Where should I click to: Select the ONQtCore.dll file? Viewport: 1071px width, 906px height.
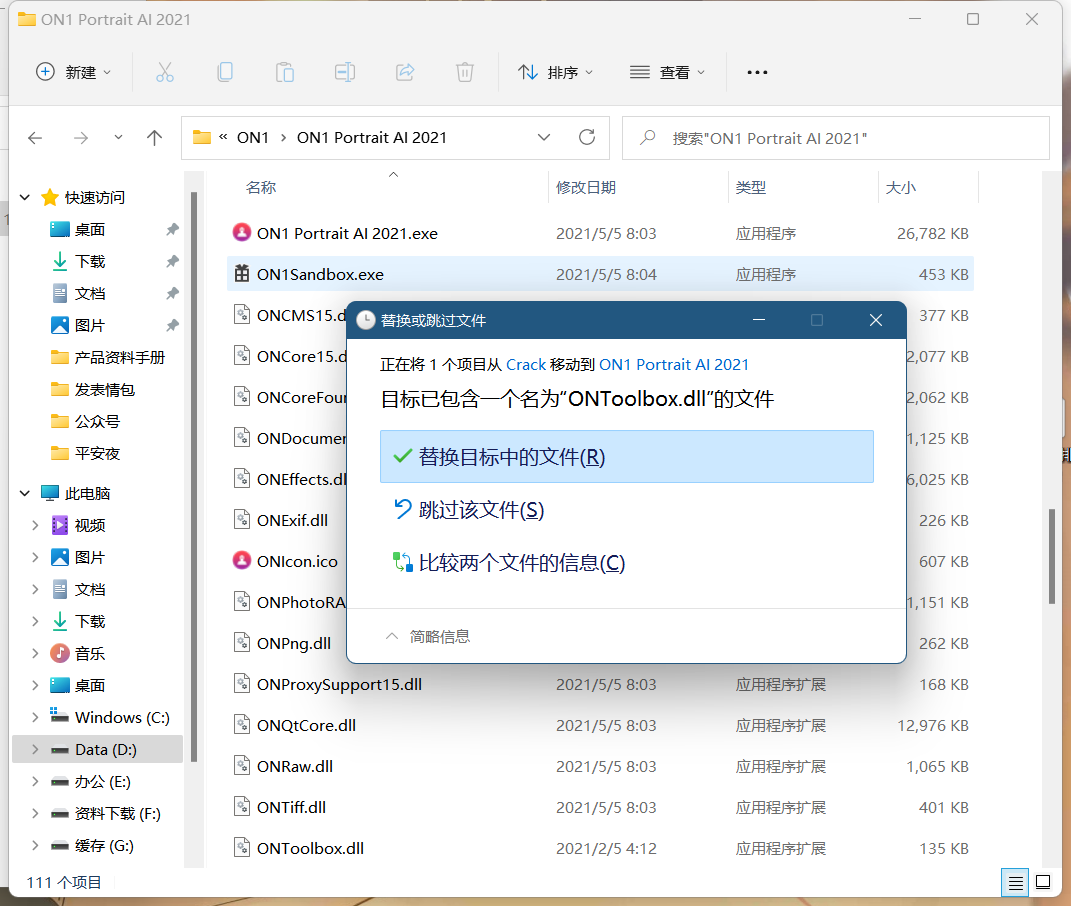point(600,725)
